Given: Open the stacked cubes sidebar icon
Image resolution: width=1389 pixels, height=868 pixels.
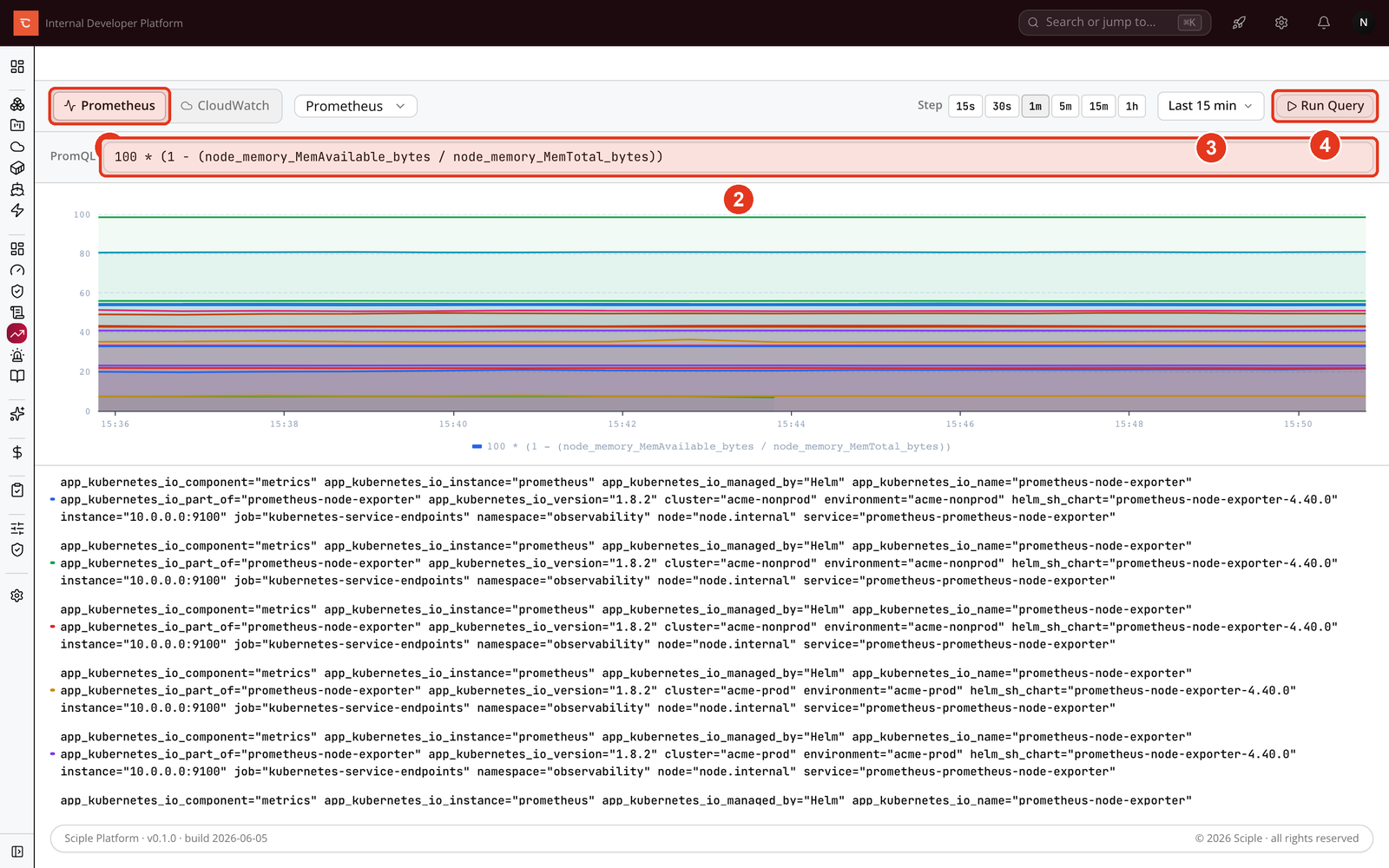Looking at the screenshot, I should 17,104.
